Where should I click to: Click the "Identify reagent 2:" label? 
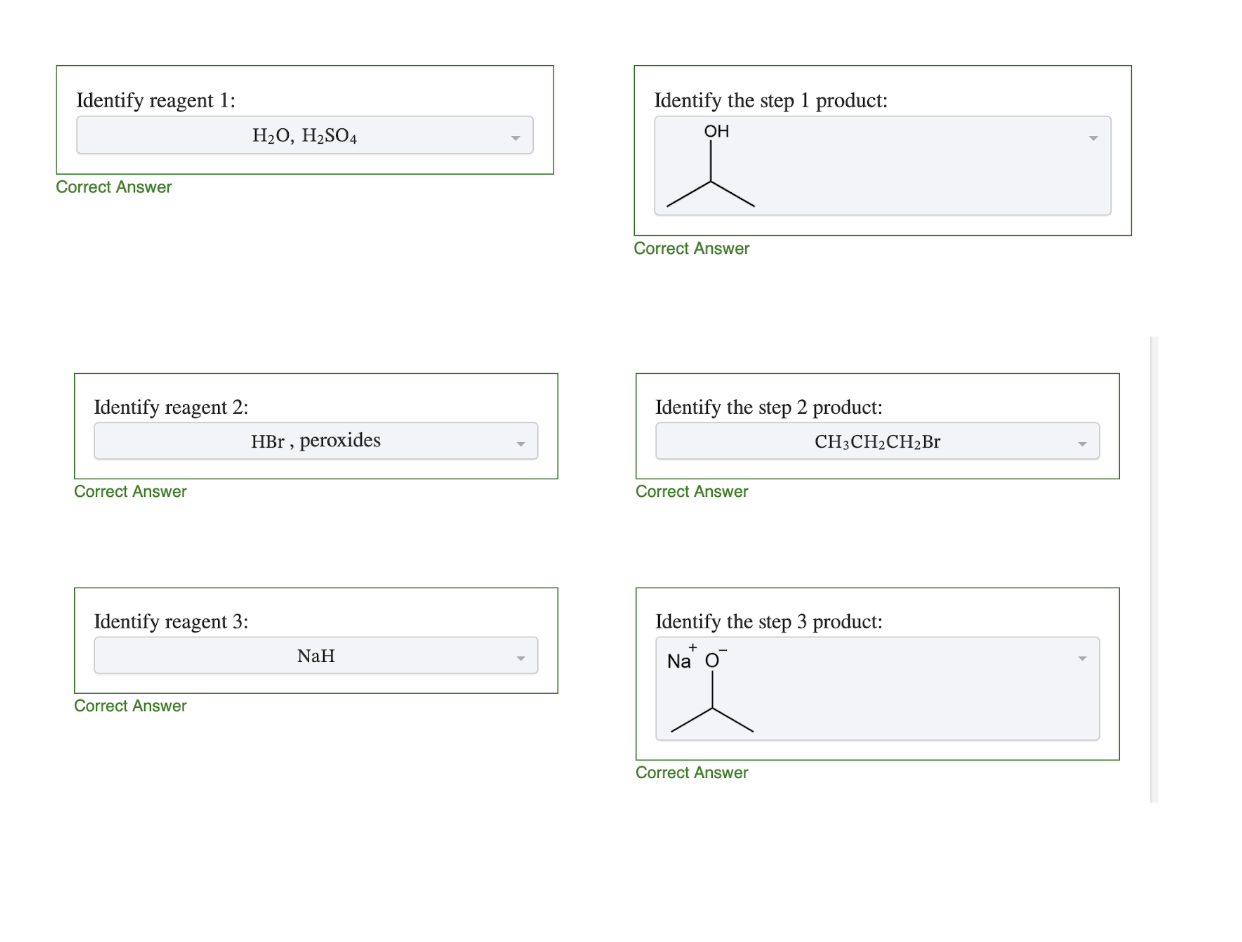click(x=171, y=407)
